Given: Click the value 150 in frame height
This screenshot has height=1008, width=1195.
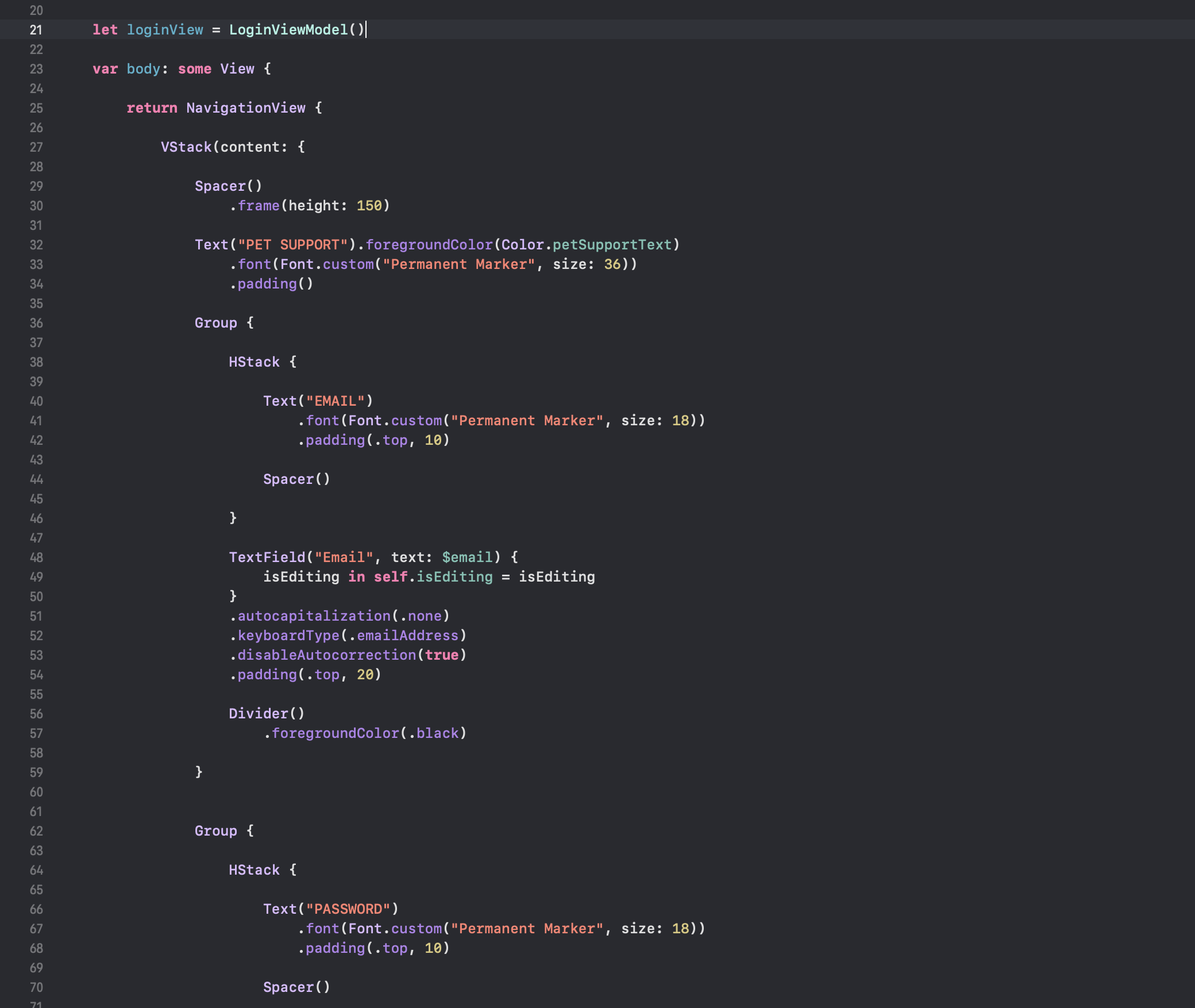Looking at the screenshot, I should tap(369, 206).
